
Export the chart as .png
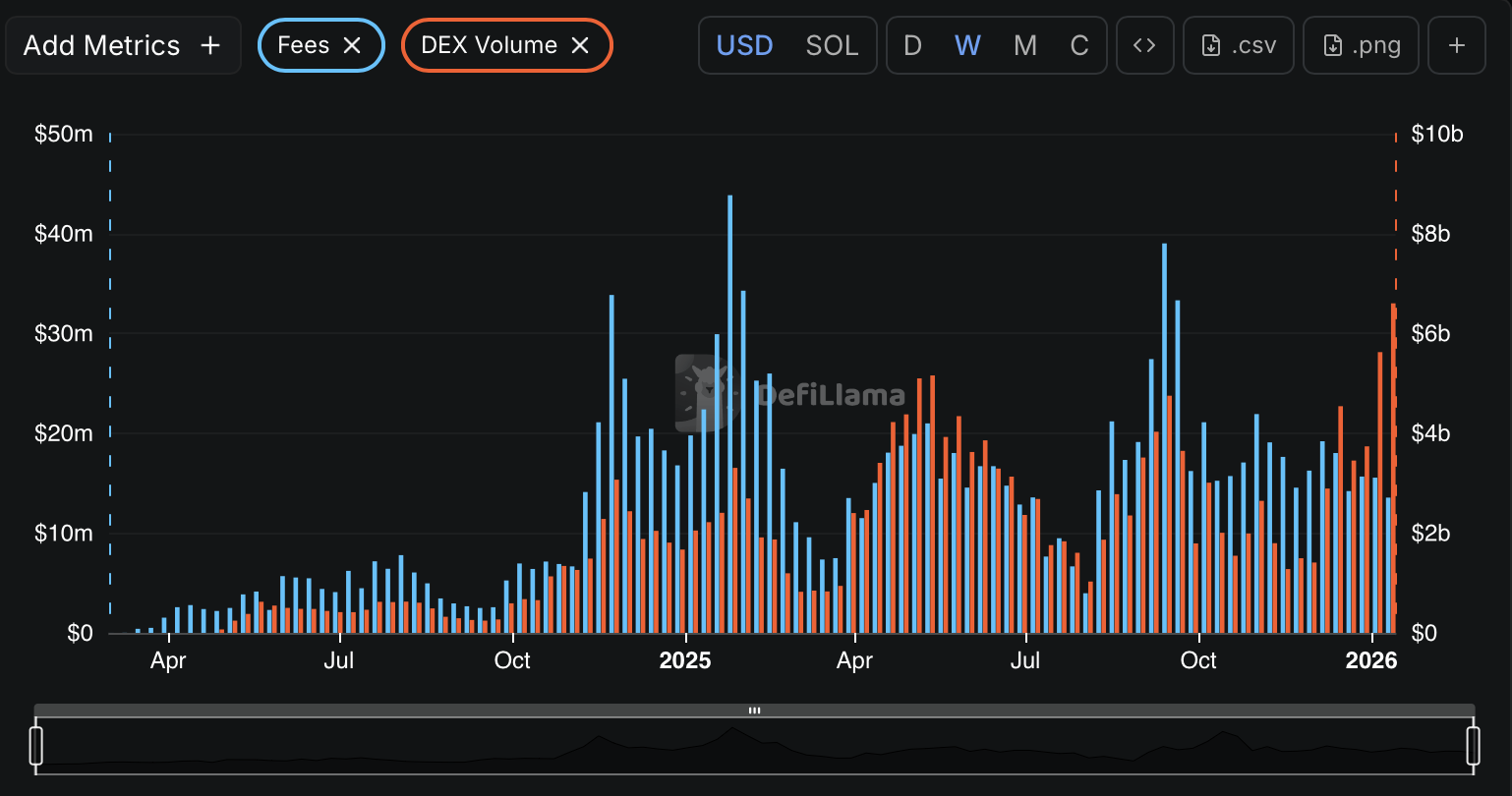(x=1361, y=45)
